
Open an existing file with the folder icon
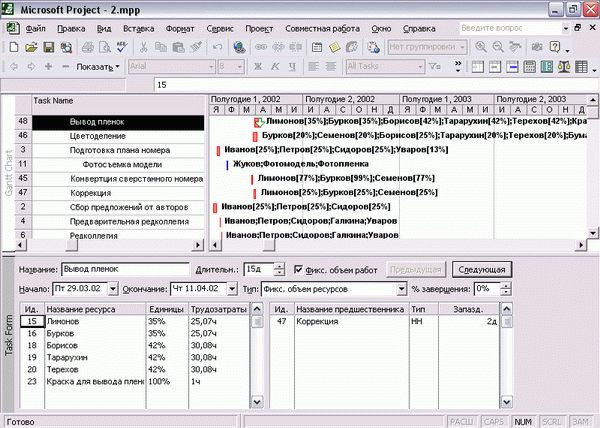31,47
